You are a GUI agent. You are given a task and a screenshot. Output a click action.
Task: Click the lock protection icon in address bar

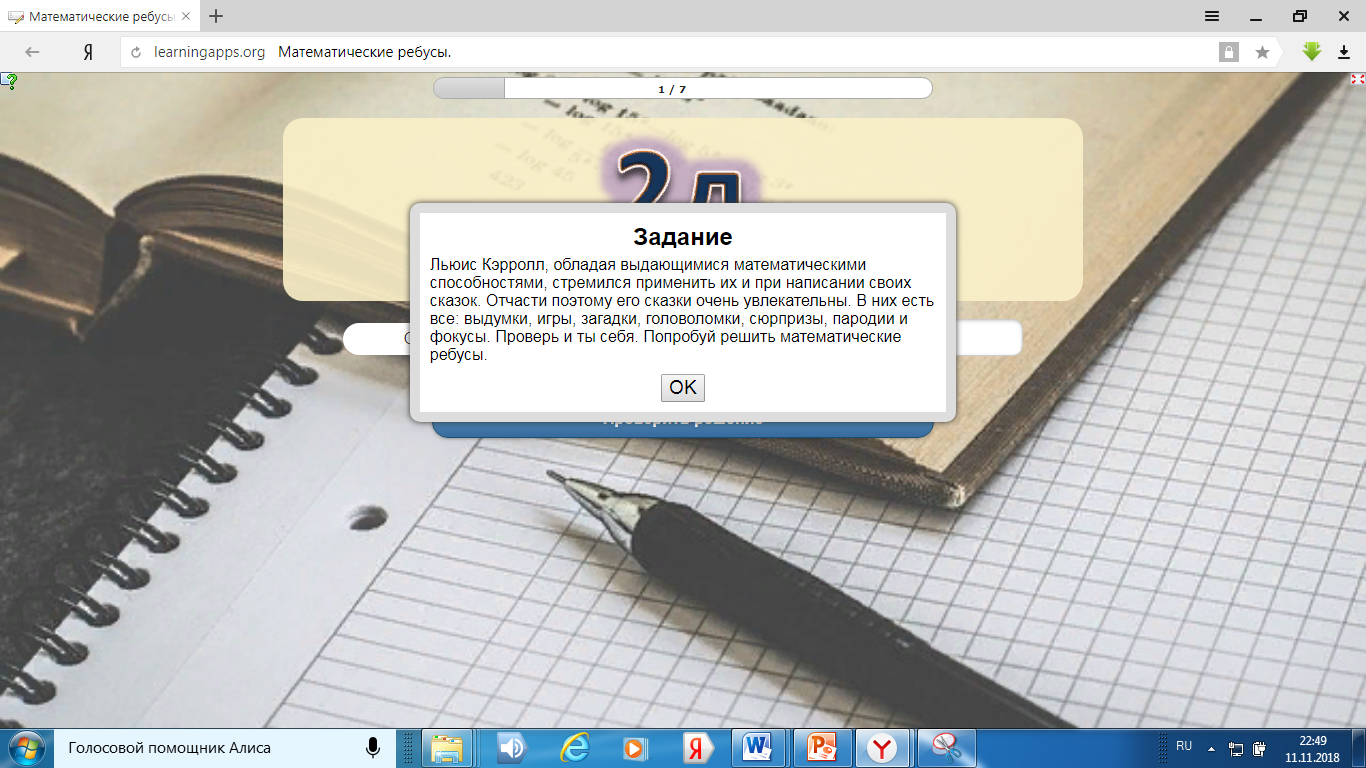[x=1228, y=52]
